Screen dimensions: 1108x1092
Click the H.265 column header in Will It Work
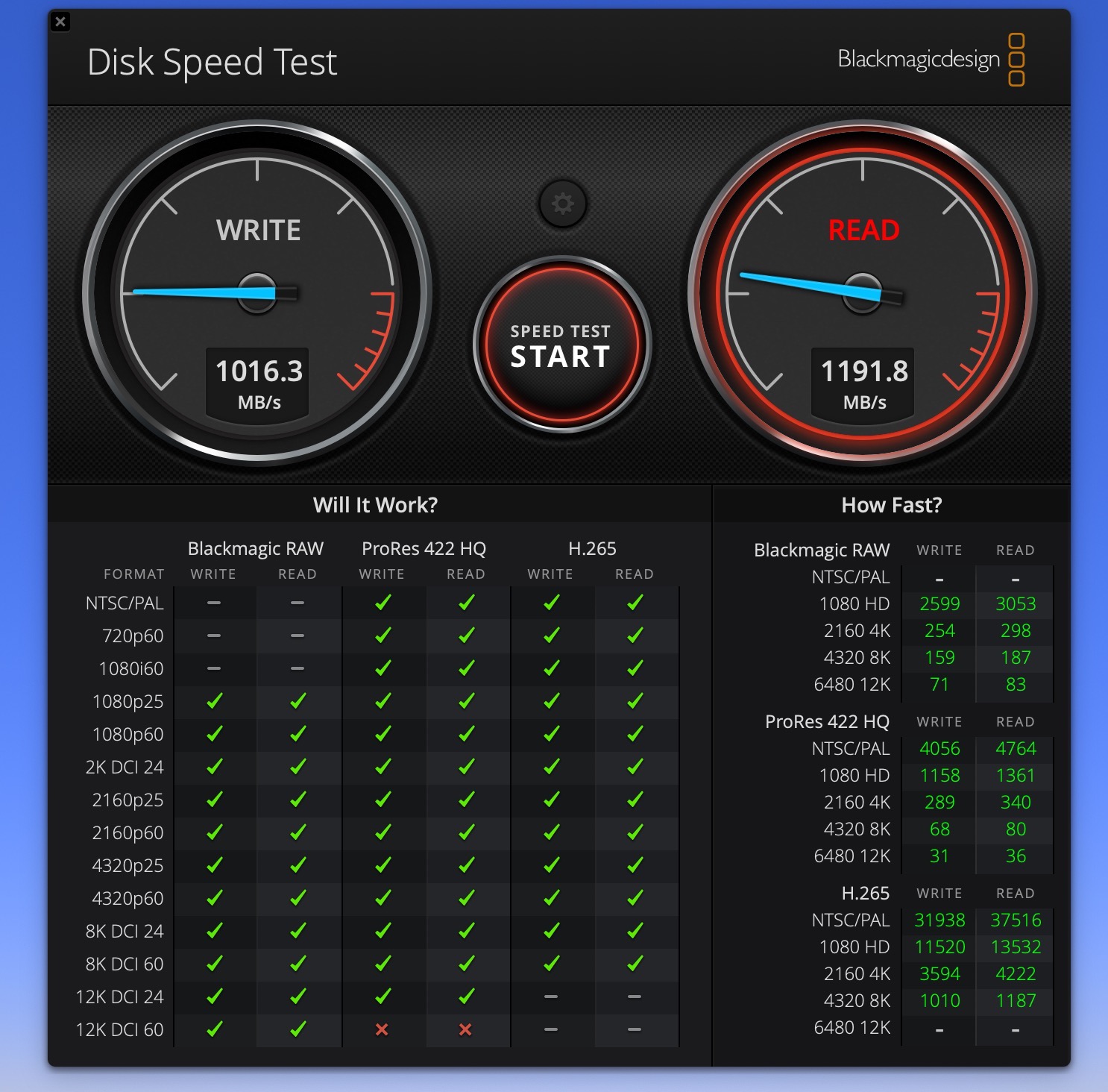(x=592, y=549)
